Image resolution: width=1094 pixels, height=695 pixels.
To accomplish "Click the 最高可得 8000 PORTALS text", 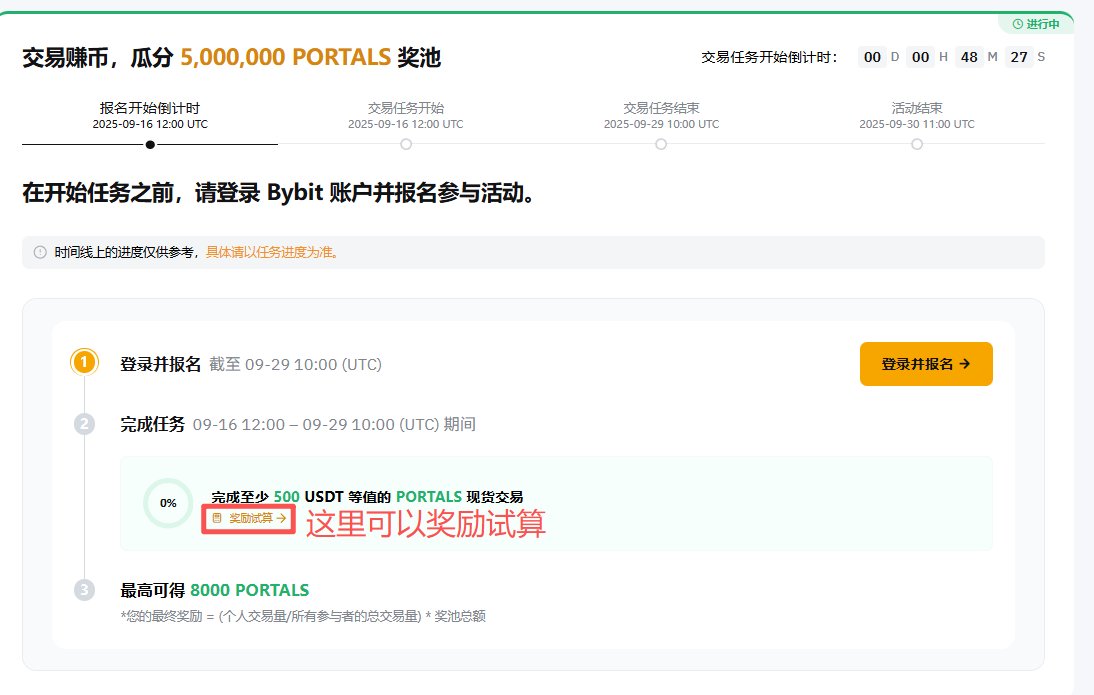I will point(215,590).
